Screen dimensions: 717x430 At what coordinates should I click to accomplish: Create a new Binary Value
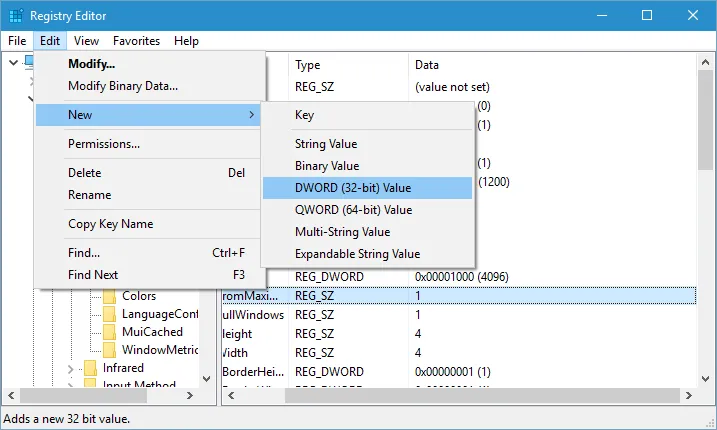coord(367,166)
